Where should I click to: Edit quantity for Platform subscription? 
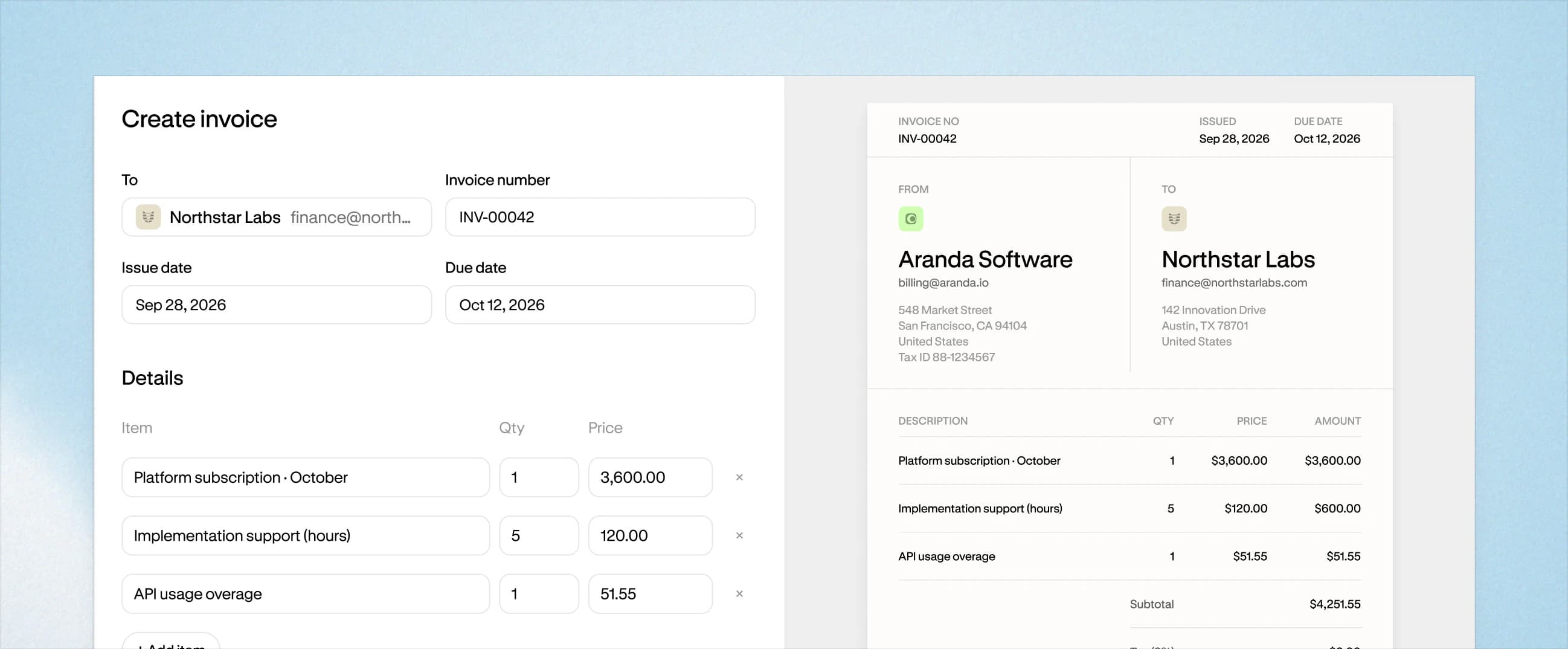click(x=539, y=477)
